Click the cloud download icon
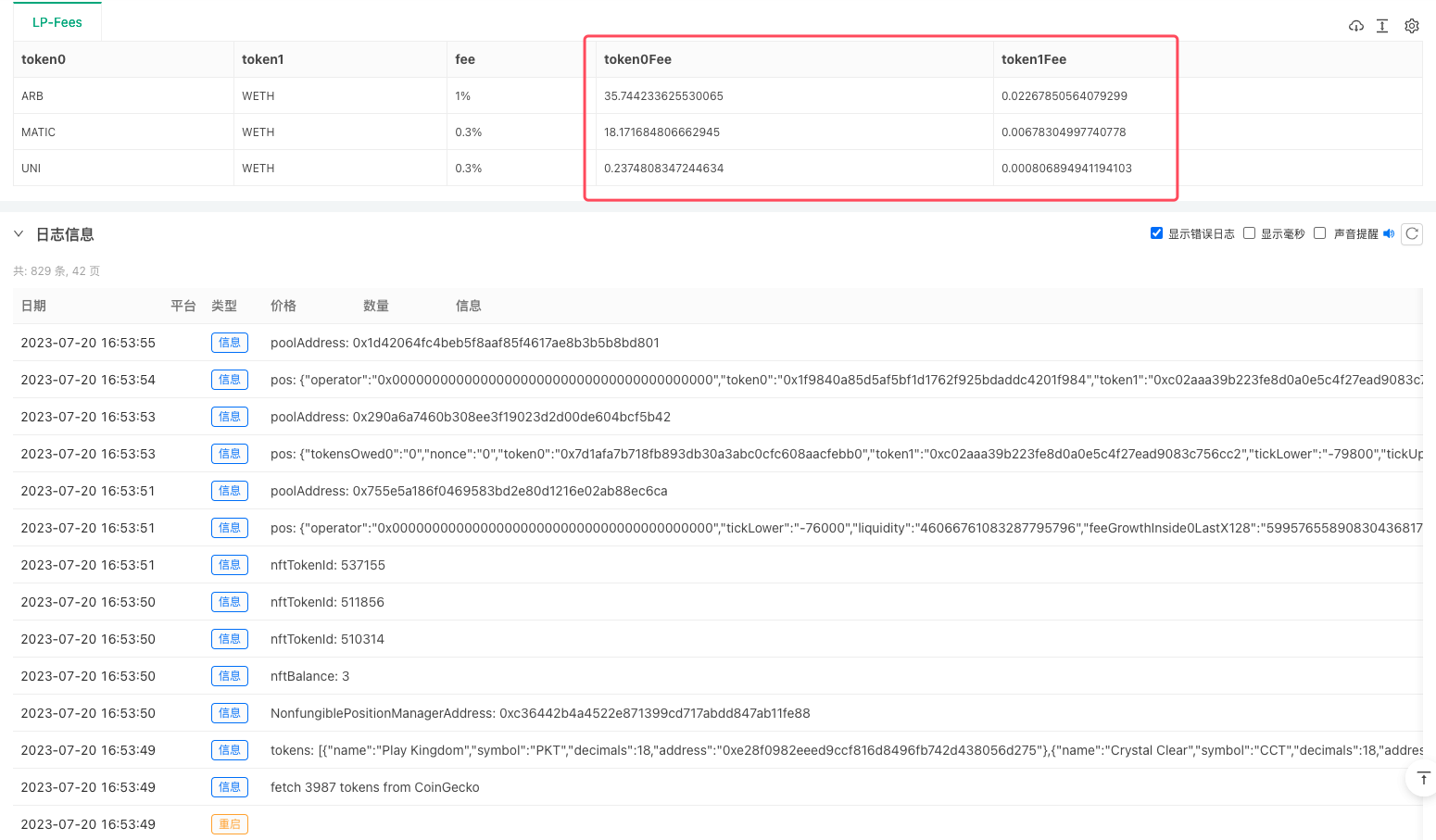The height and width of the screenshot is (840, 1436). coord(1356,26)
